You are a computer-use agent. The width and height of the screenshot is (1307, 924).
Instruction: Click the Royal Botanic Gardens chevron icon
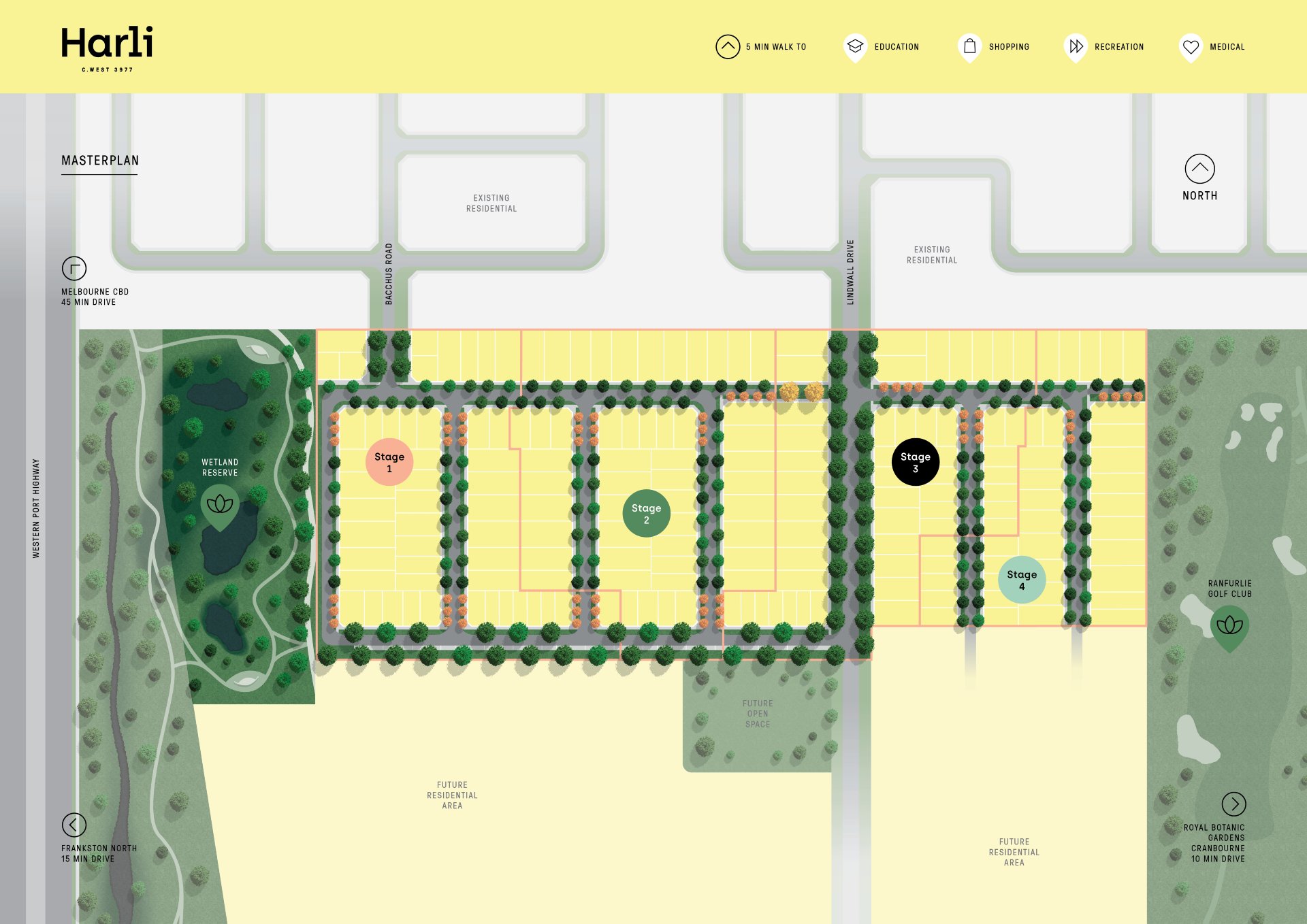[1233, 804]
